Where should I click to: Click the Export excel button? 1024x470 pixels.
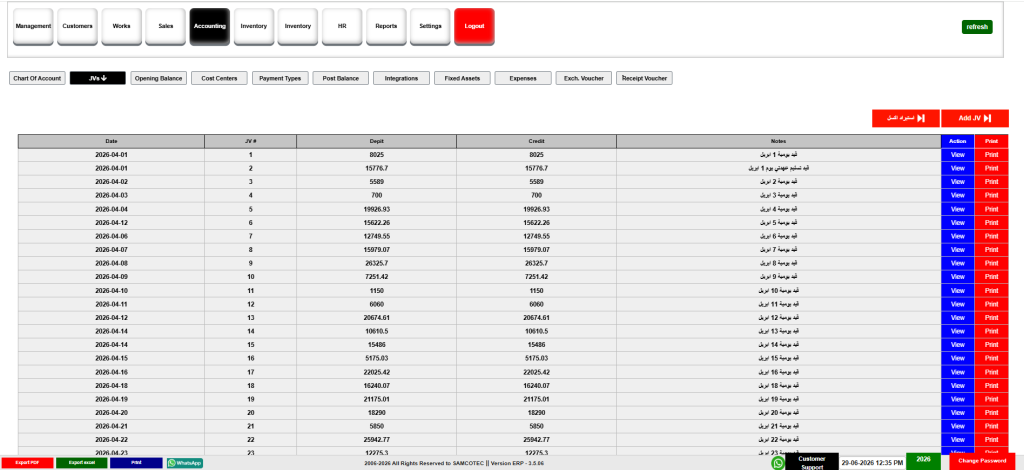point(82,463)
